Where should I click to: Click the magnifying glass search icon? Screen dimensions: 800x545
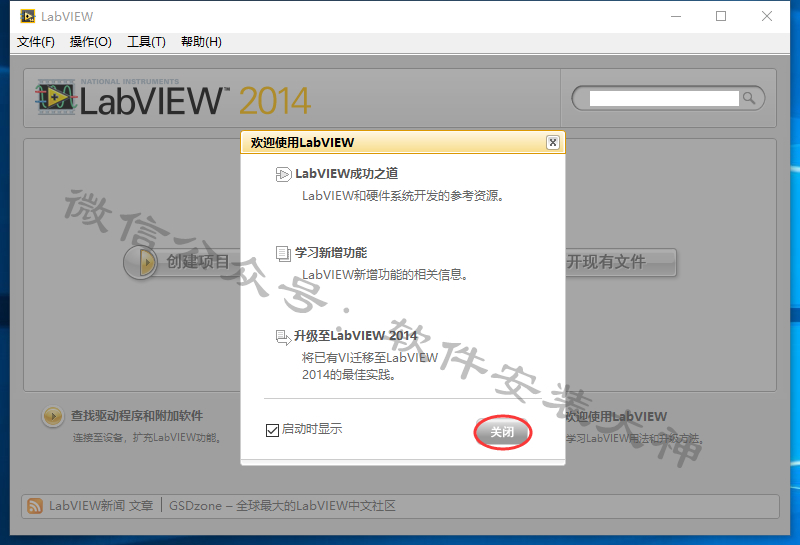tap(749, 98)
